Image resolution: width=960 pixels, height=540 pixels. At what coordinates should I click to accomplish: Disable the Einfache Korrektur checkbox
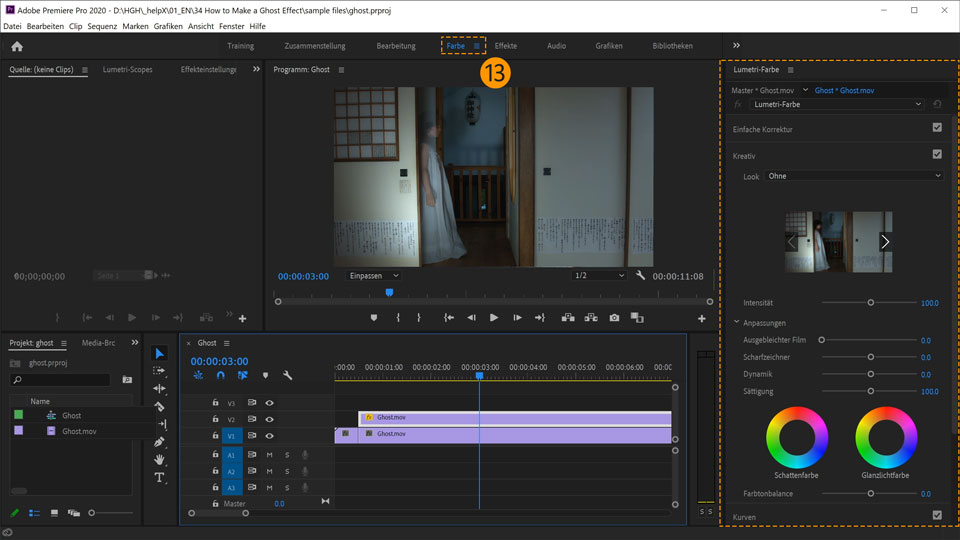pos(937,128)
